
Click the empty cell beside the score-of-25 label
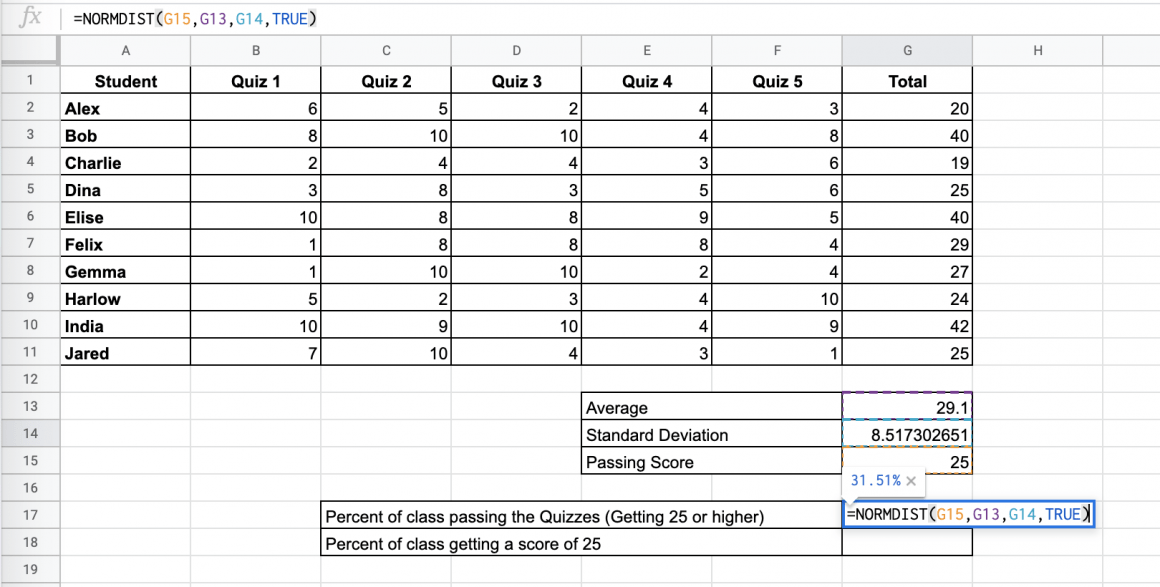coord(906,542)
